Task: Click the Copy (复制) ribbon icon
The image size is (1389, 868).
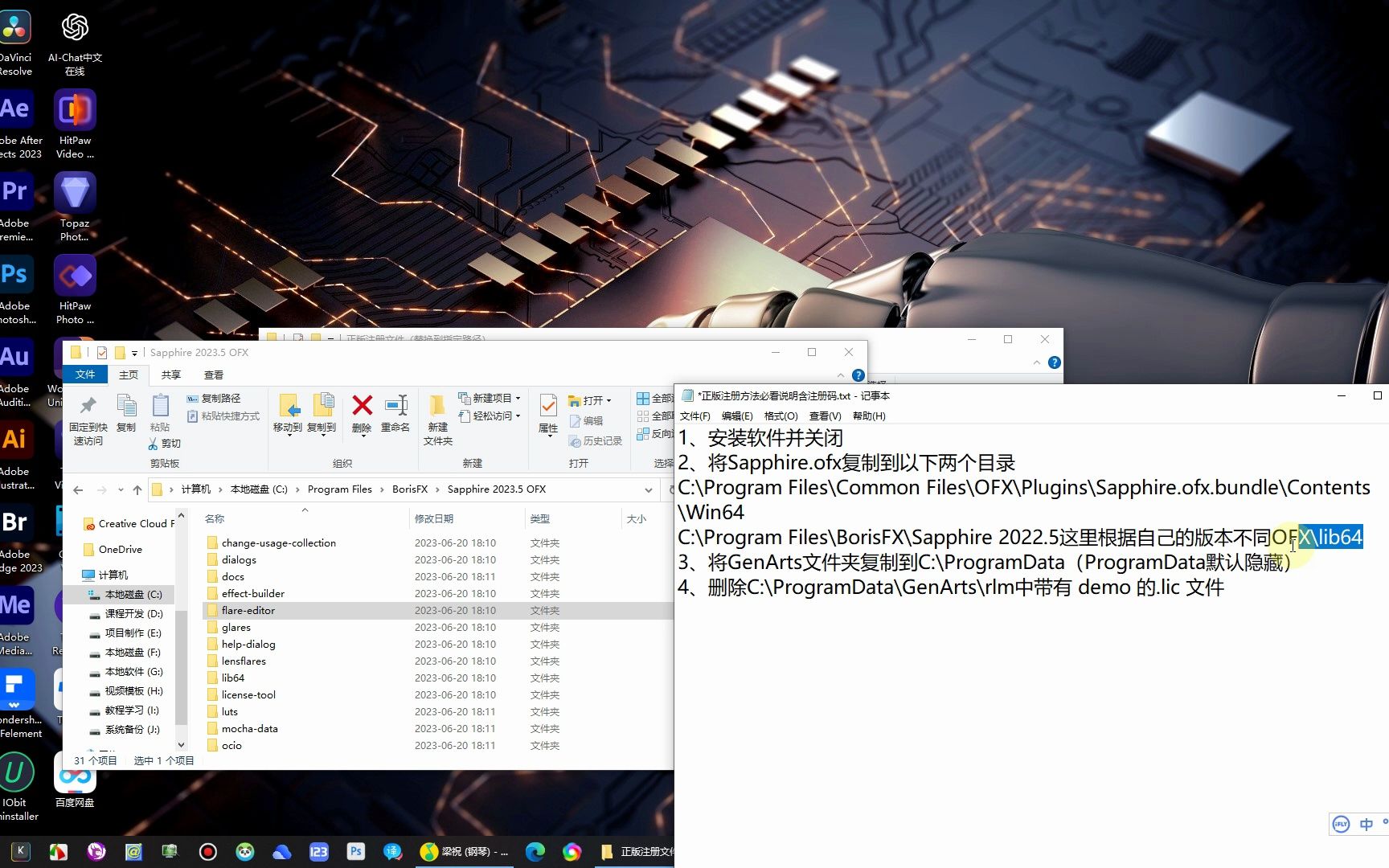Action: pyautogui.click(x=126, y=406)
